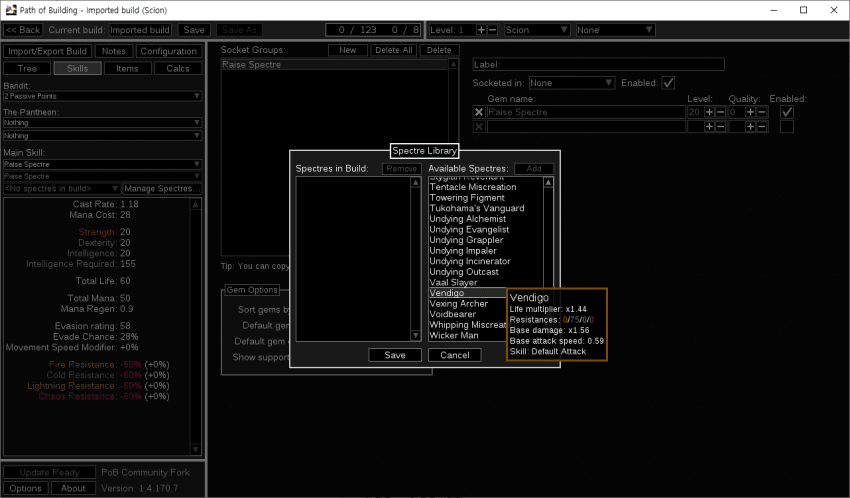
Task: Increase quality plus on empty gem row
Action: (x=750, y=126)
